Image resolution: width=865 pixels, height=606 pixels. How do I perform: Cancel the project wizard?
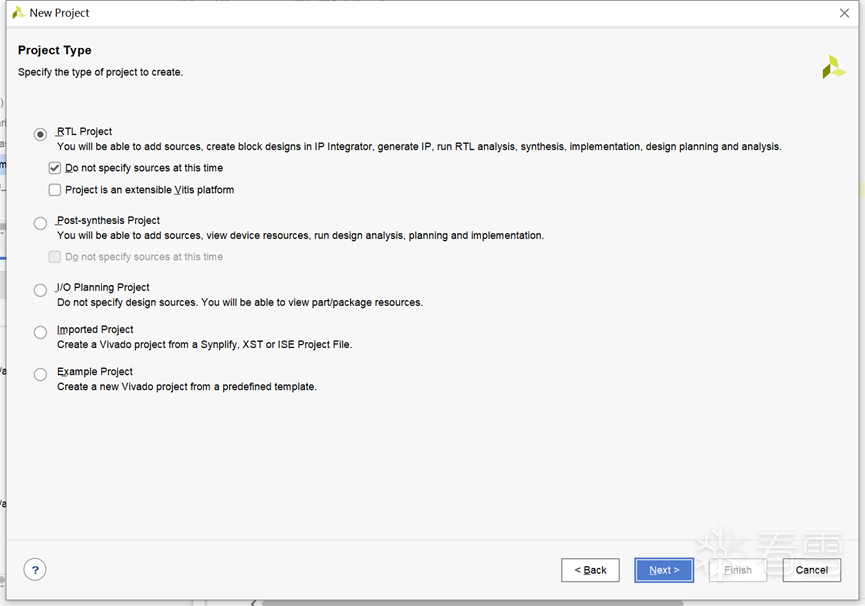coord(811,570)
